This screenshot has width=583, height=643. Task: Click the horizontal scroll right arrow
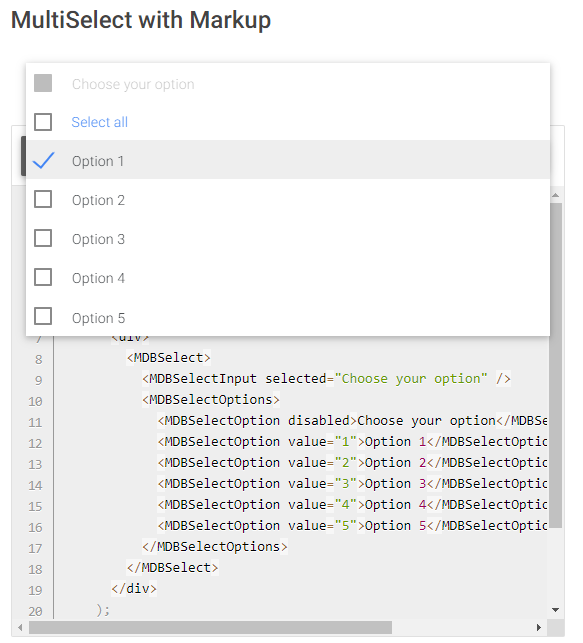coord(539,627)
